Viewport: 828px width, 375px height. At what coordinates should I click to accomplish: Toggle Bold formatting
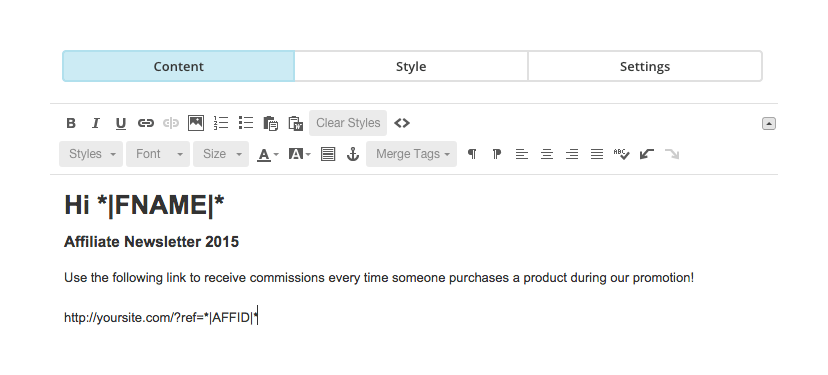coord(71,123)
